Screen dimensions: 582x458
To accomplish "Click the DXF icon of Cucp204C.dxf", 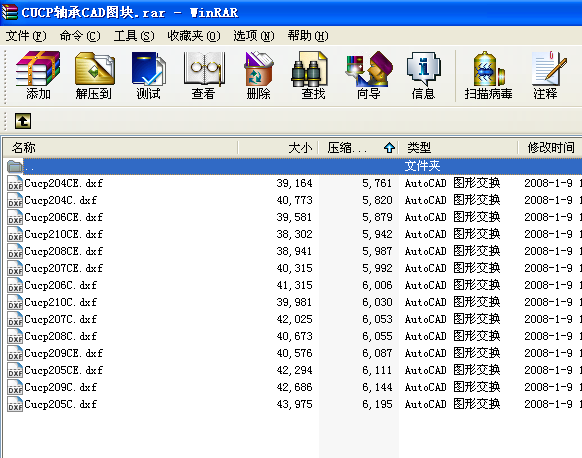I will coord(15,200).
